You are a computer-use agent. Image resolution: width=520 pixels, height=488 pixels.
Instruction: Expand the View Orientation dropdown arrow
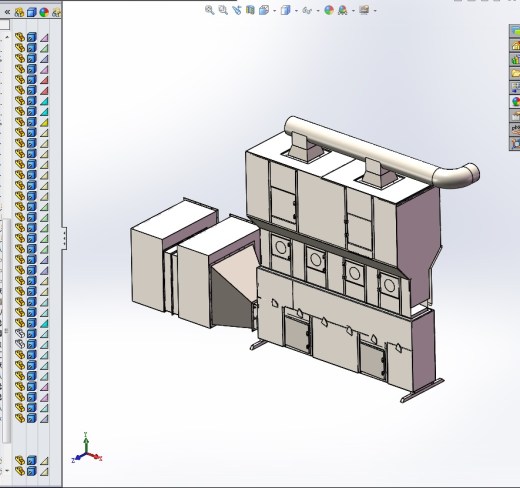(275, 11)
